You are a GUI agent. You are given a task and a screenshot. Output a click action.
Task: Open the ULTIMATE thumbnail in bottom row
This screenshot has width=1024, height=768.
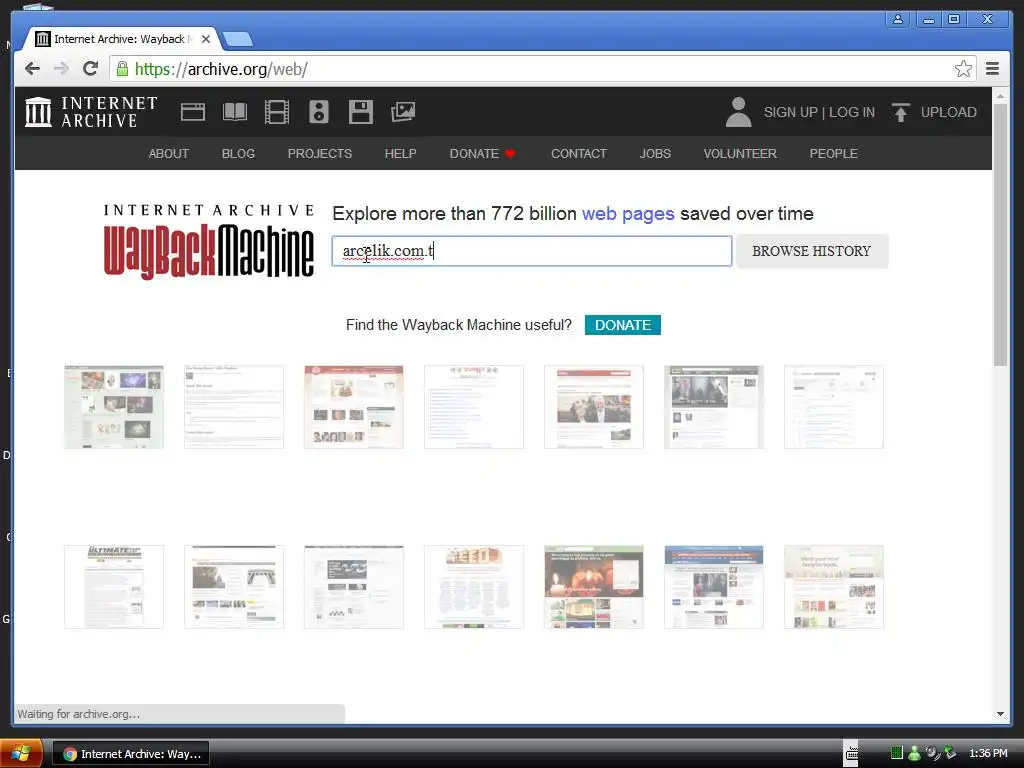(x=114, y=587)
